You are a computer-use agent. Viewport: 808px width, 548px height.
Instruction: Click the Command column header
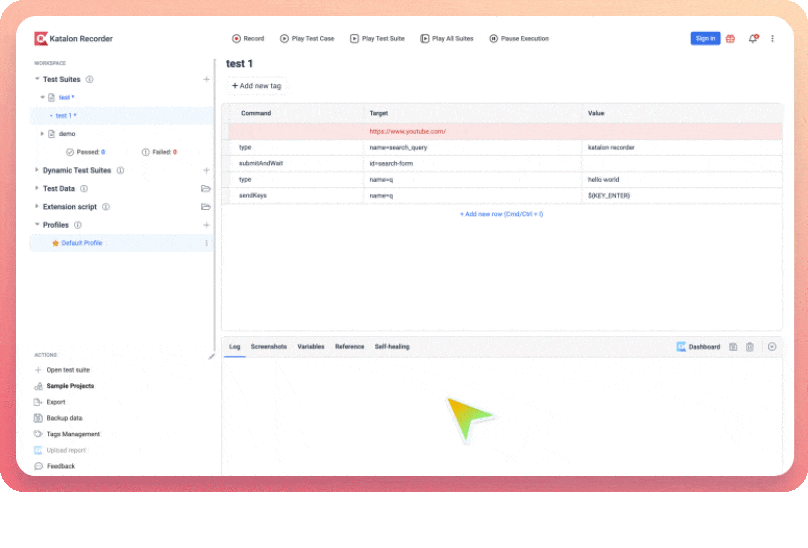[x=256, y=113]
